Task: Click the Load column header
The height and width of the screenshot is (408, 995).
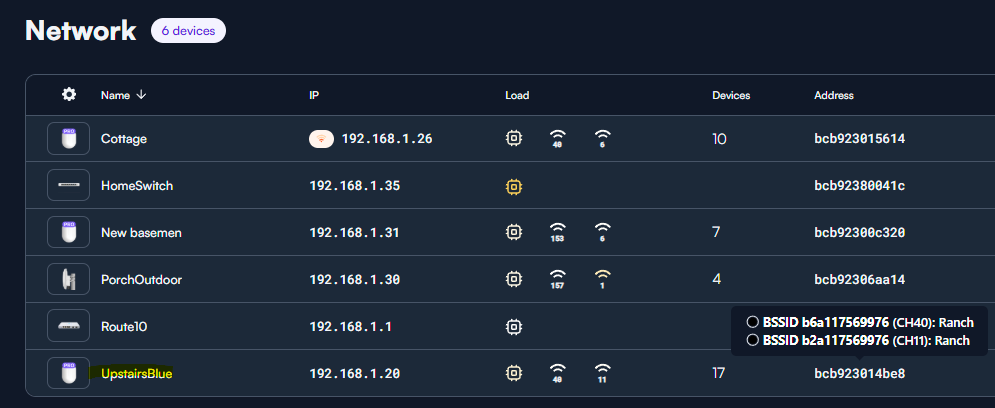Action: point(517,95)
